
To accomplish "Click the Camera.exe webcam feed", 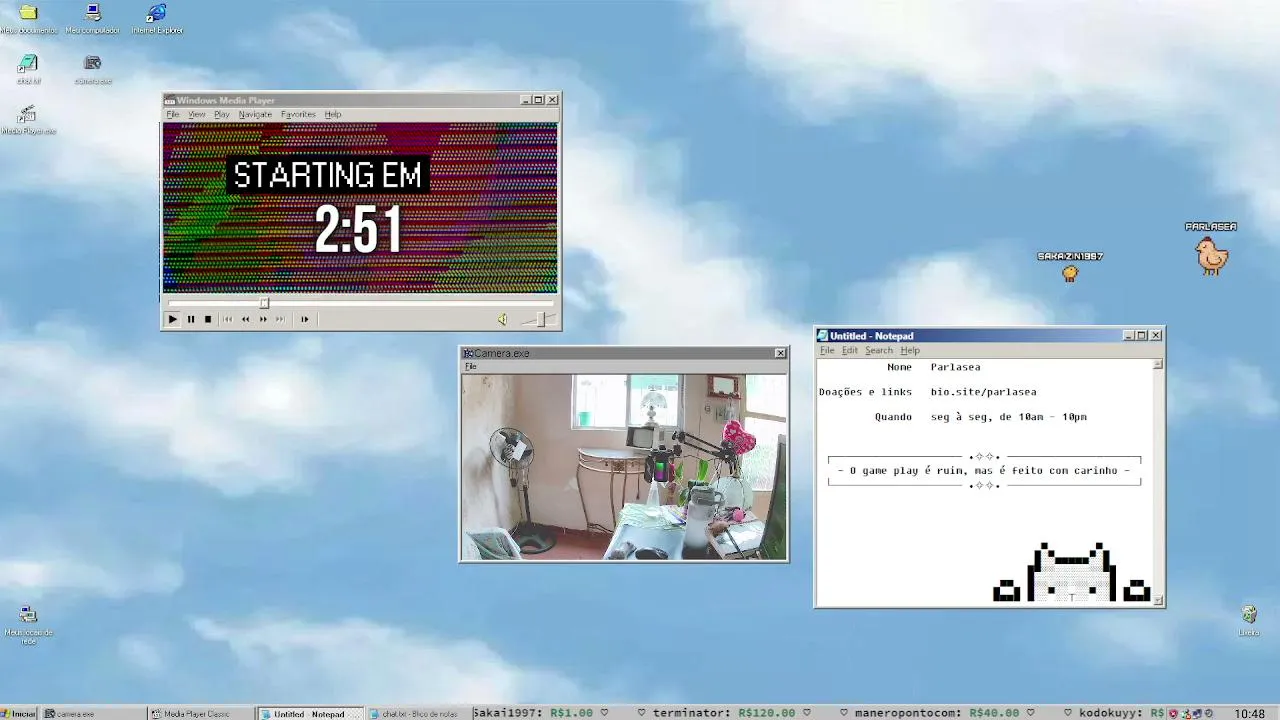I will [x=624, y=467].
